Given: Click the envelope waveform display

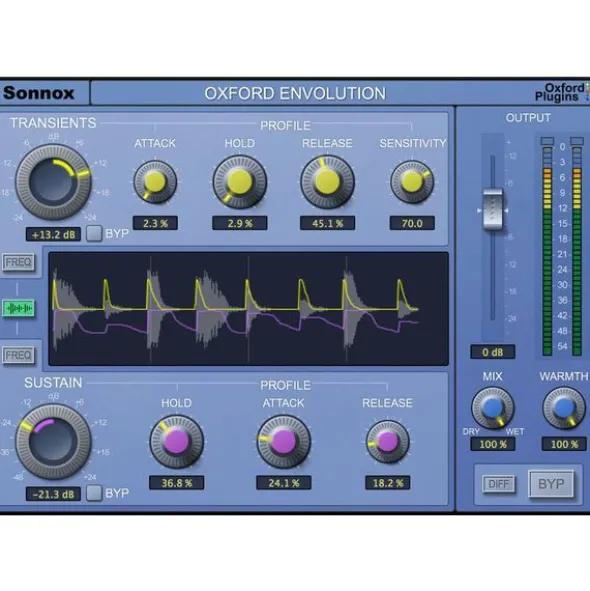Looking at the screenshot, I should [248, 309].
